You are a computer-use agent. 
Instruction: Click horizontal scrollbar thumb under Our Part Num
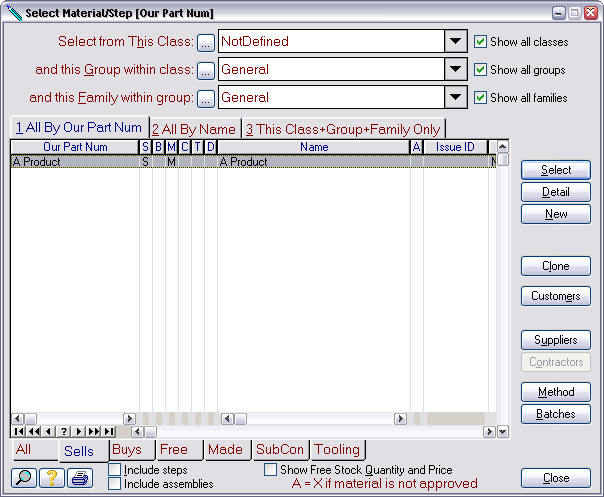(30, 419)
